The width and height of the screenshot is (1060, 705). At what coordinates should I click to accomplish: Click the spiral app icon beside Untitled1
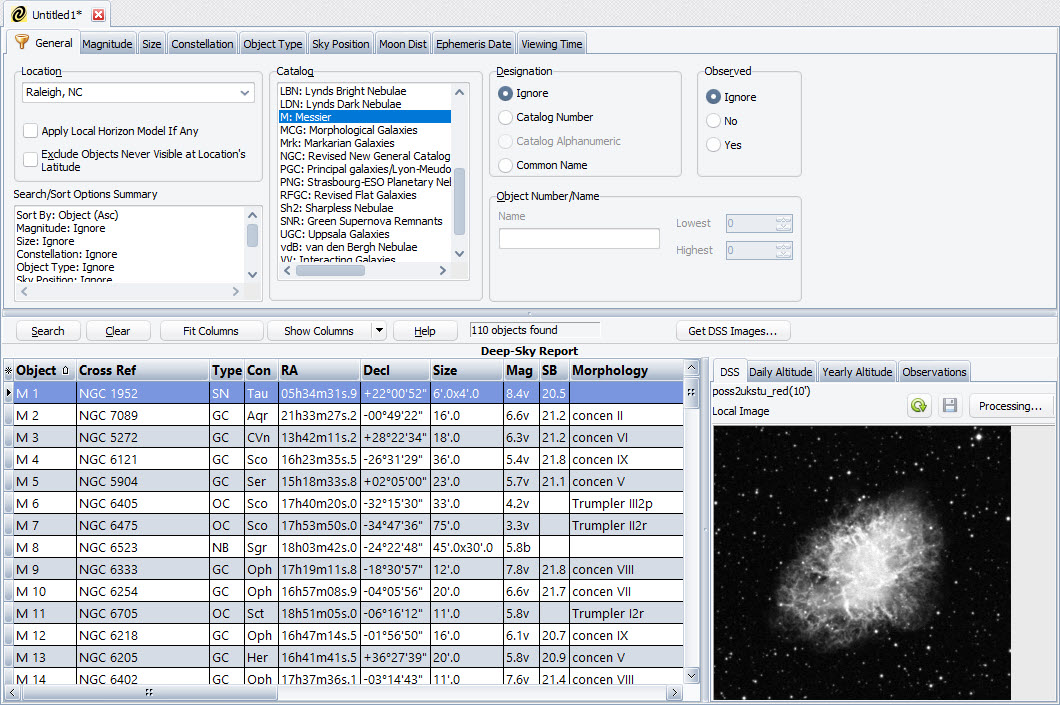18,15
